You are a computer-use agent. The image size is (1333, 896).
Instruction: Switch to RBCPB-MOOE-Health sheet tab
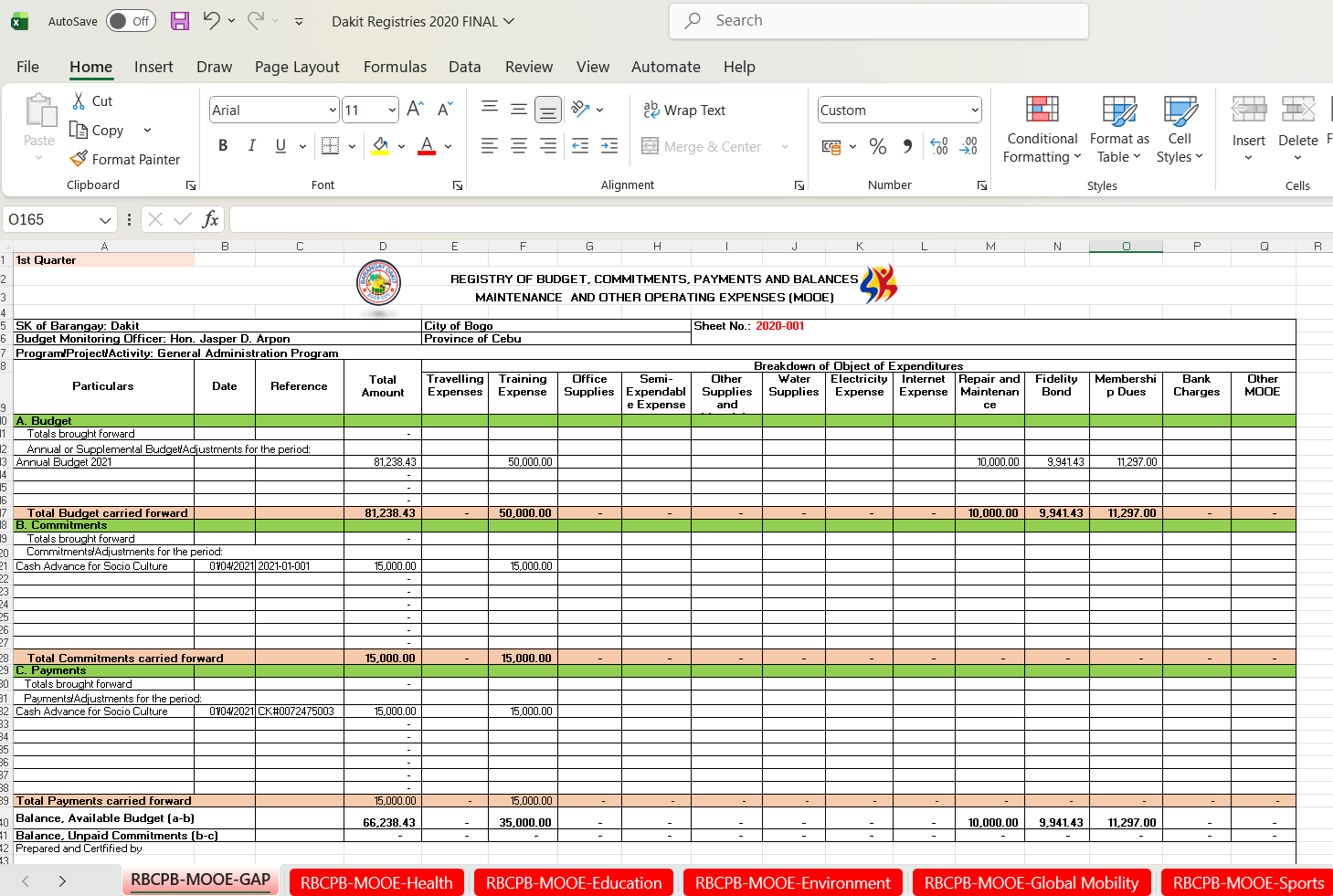[376, 882]
